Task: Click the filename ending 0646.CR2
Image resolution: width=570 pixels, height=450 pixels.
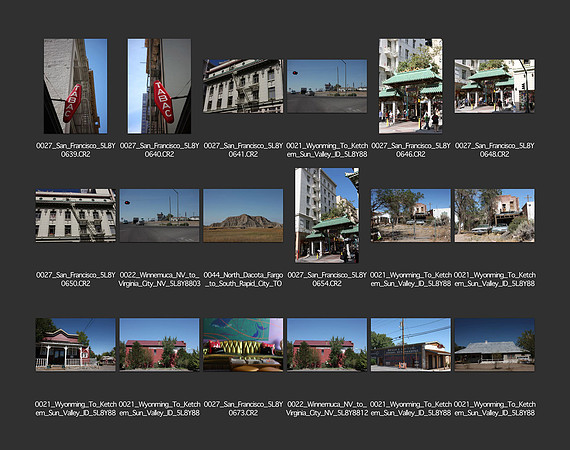Action: click(x=411, y=150)
